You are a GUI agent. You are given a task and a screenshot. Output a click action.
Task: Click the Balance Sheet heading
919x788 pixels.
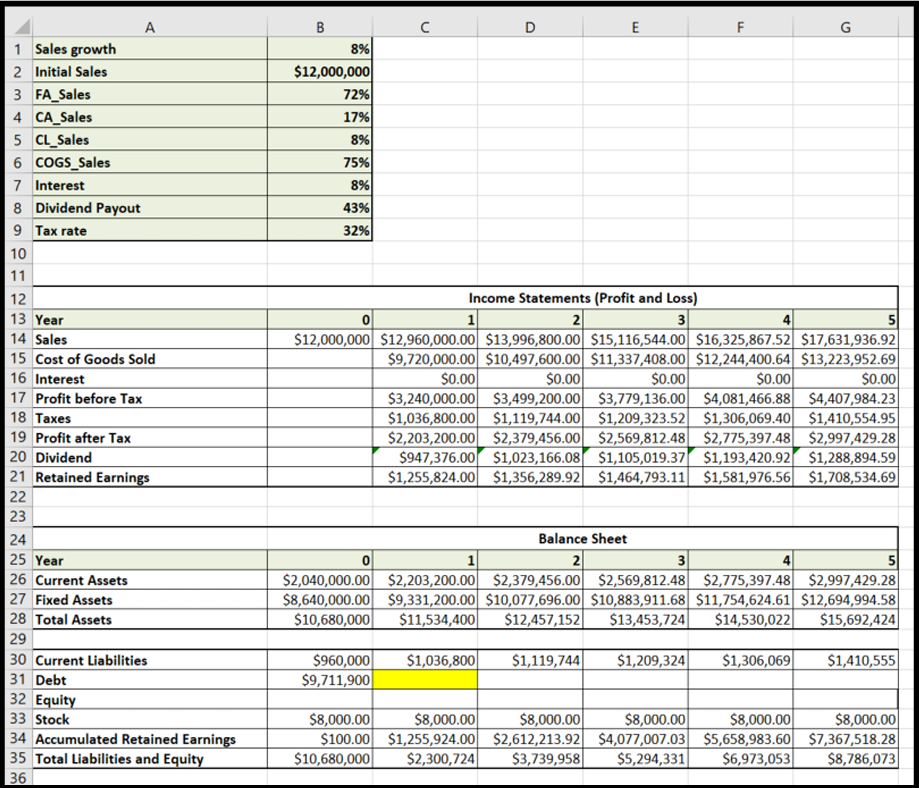583,539
